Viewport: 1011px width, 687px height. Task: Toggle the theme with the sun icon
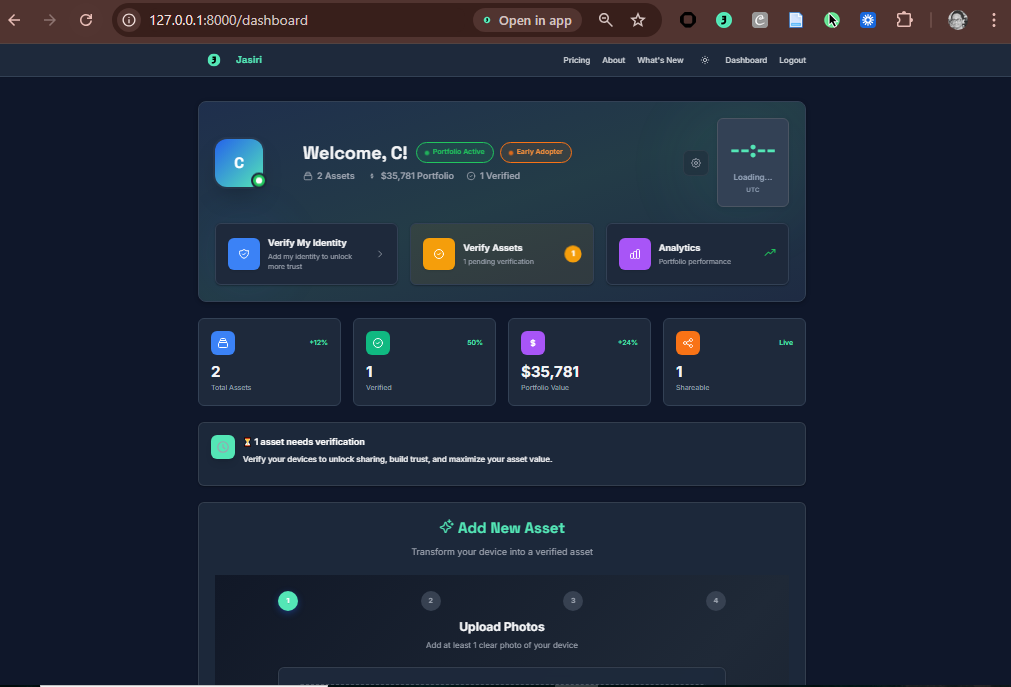click(704, 60)
